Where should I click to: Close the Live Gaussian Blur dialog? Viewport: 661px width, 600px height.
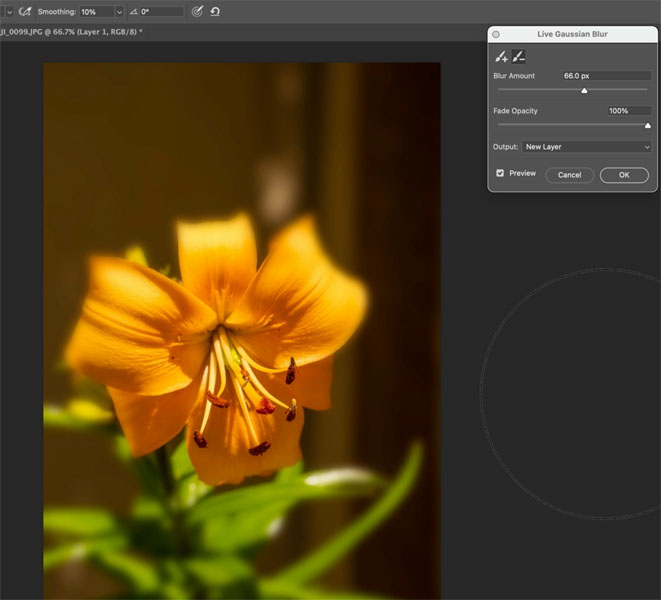coord(496,34)
